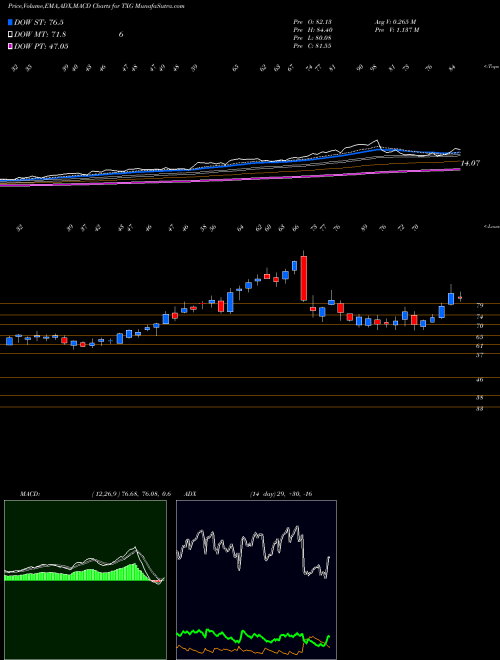500x660 pixels.
Task: Click the ADX (14 day) values readout
Action: coord(281,494)
